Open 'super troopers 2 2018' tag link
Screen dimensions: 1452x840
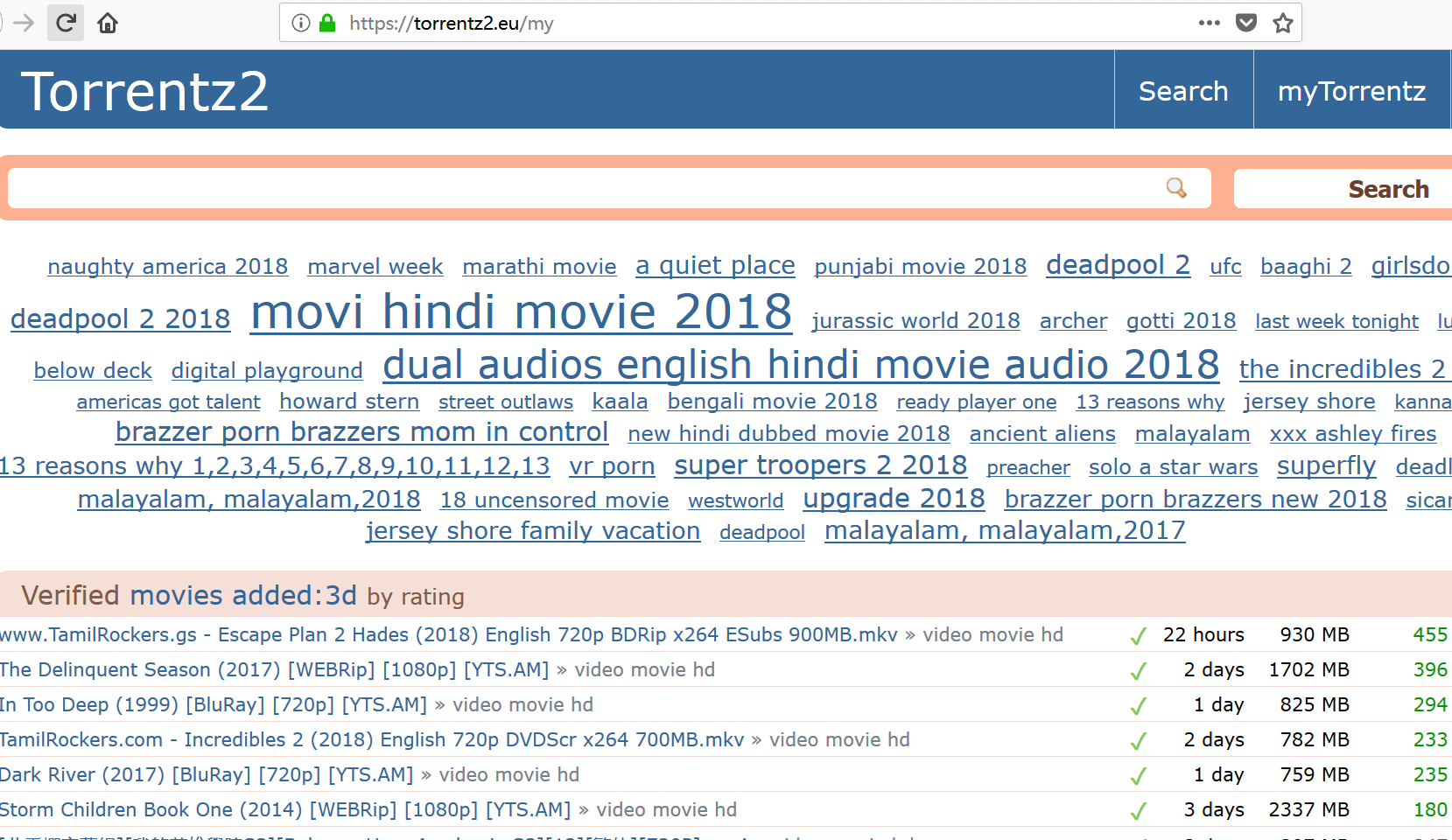(820, 465)
